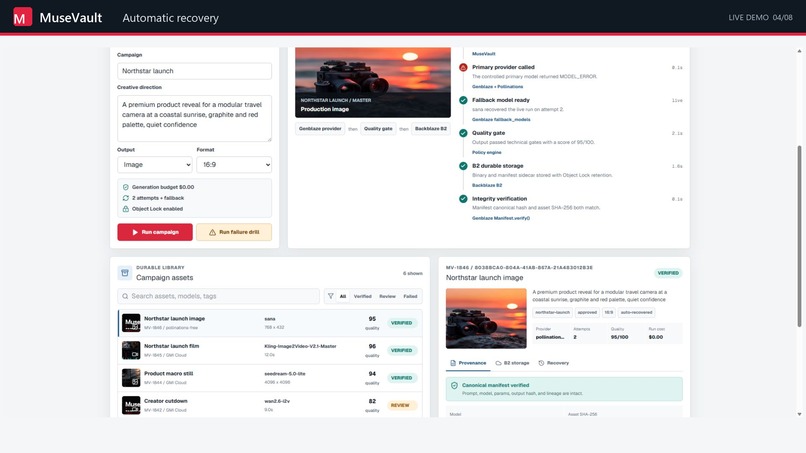Open the Output dropdown set to Image
806x453 pixels.
click(x=155, y=165)
